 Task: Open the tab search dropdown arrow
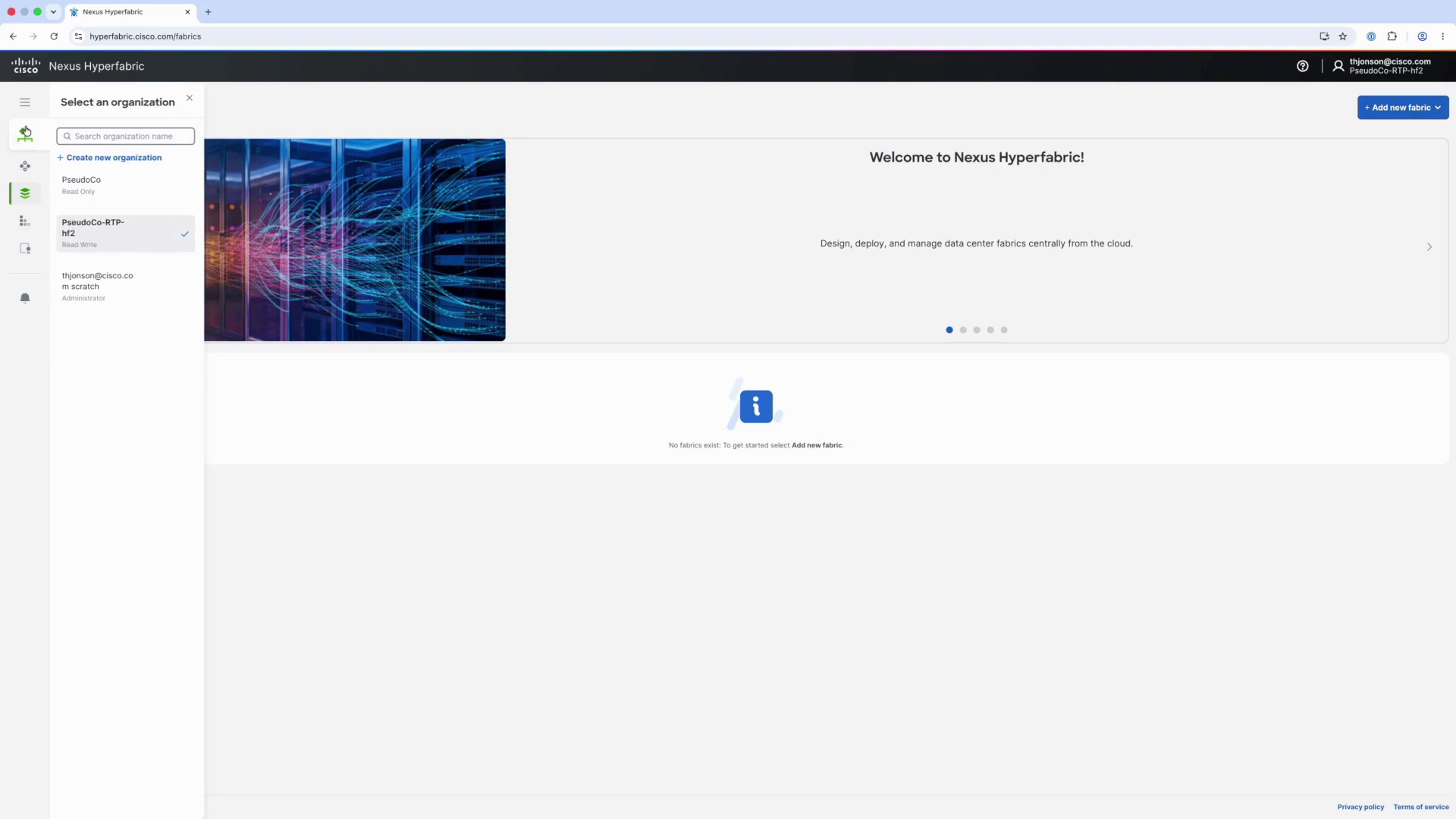click(53, 12)
